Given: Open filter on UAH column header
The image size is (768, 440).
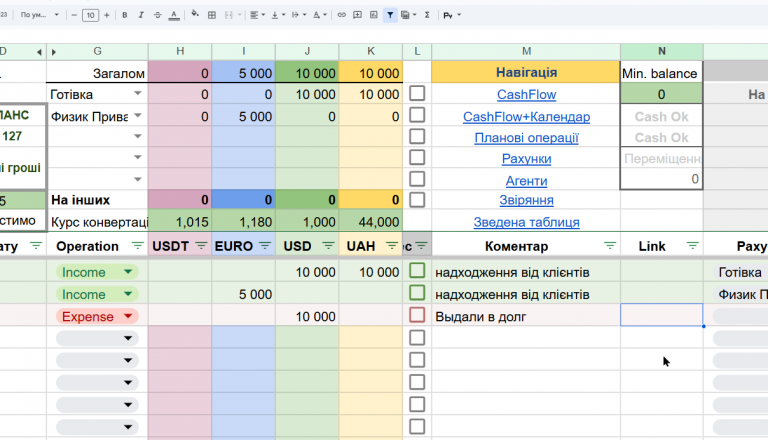Looking at the screenshot, I should [392, 245].
